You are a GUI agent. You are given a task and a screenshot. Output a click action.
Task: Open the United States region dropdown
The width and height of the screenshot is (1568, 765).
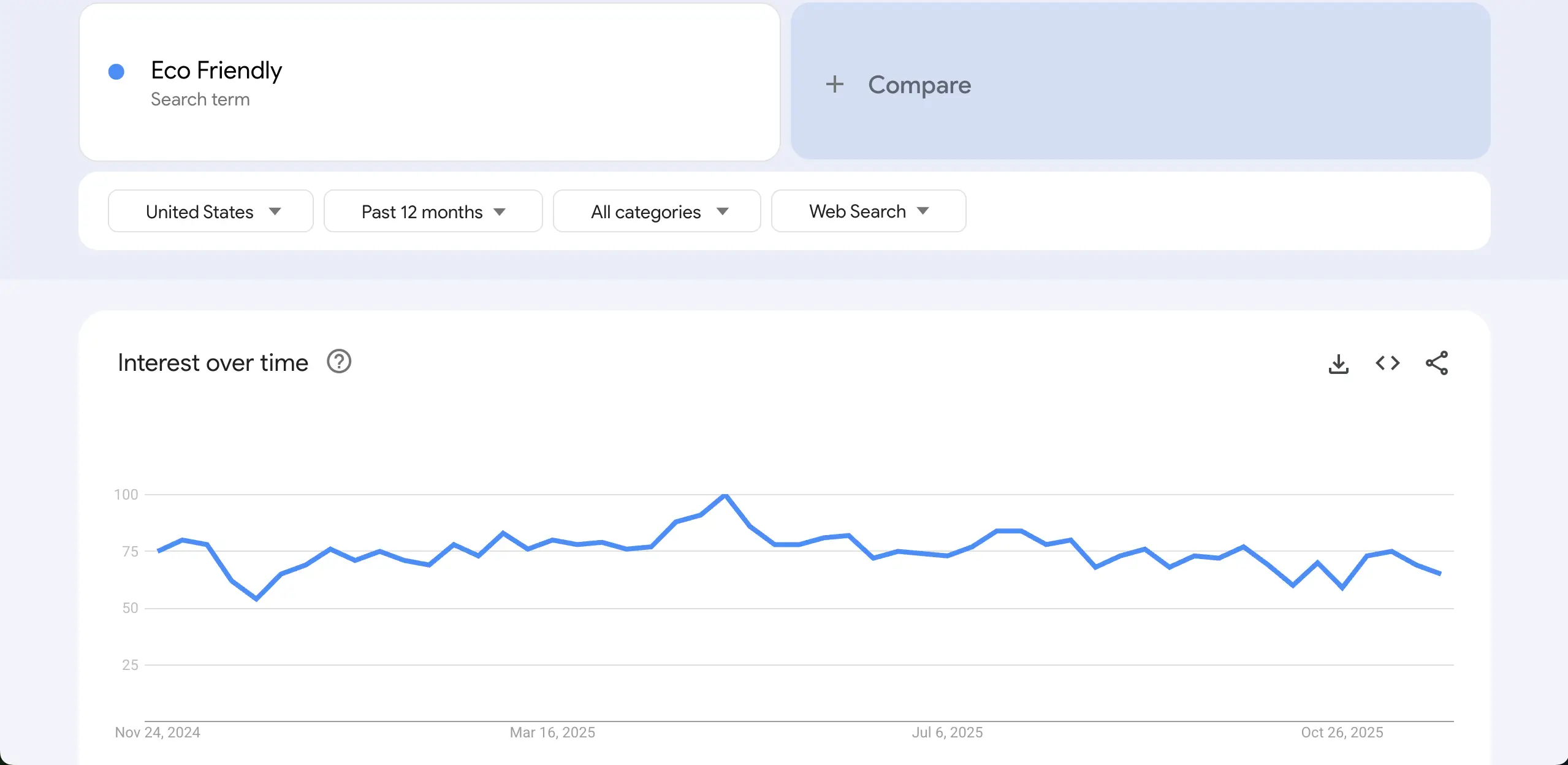tap(211, 211)
